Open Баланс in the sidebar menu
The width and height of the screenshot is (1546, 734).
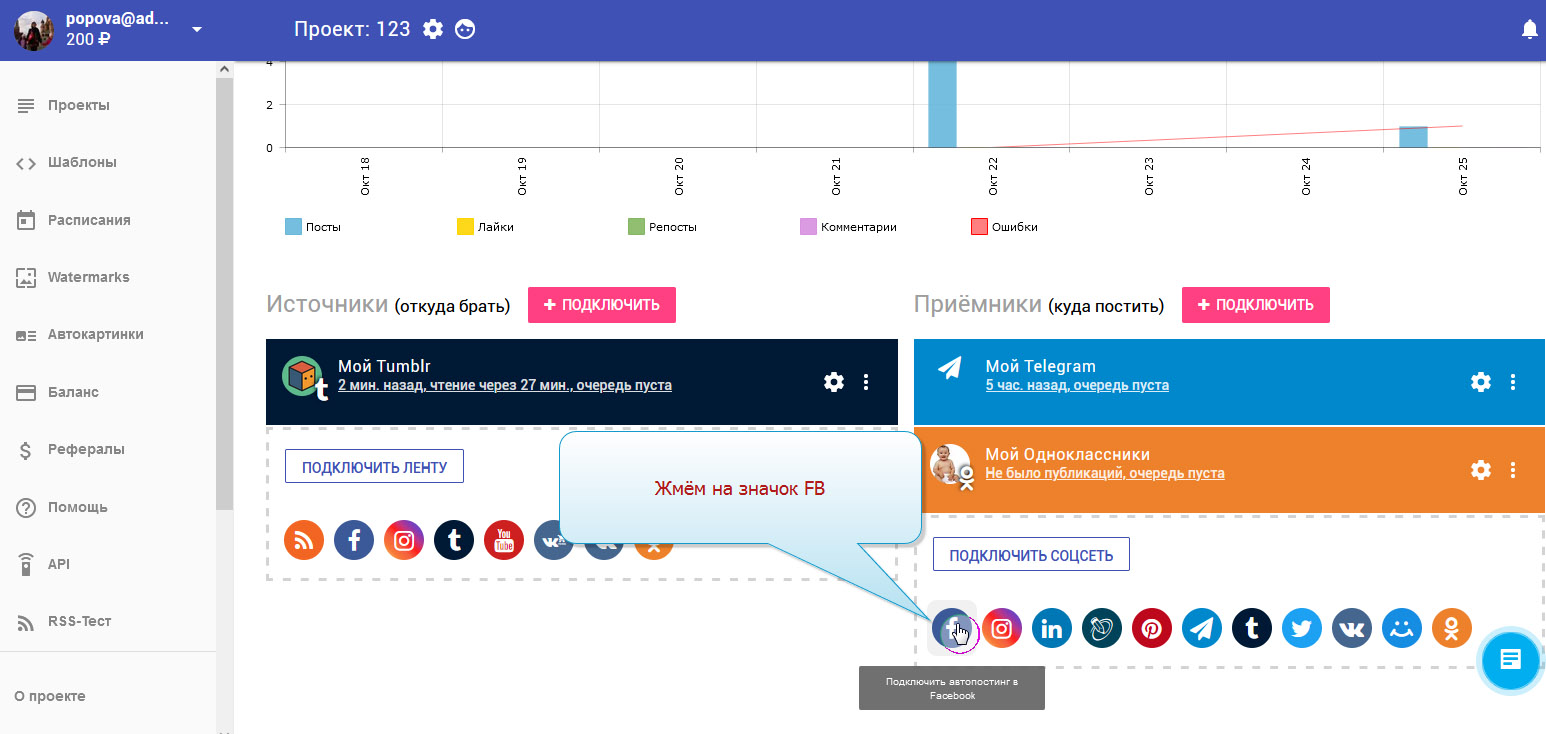click(x=73, y=392)
